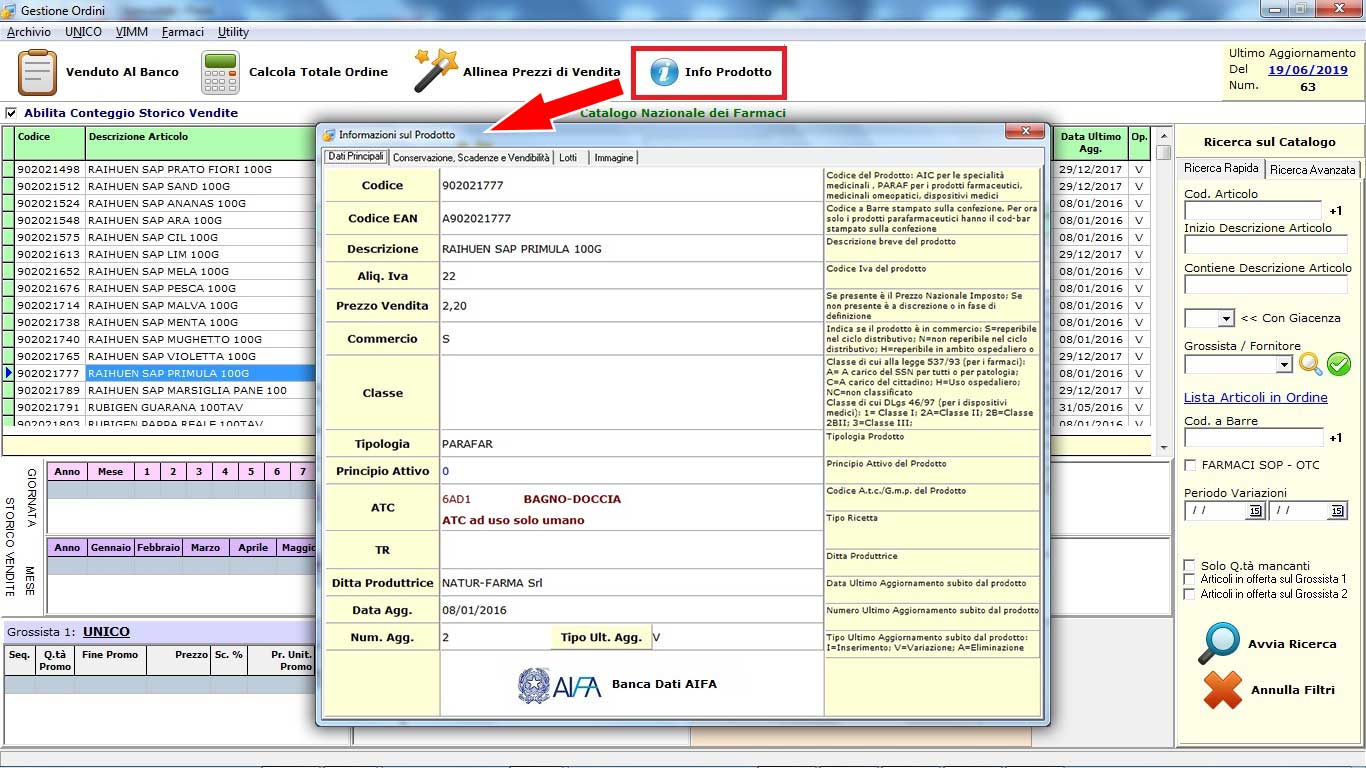Check Articoli in offerta sul Grossista 2

pos(1190,594)
